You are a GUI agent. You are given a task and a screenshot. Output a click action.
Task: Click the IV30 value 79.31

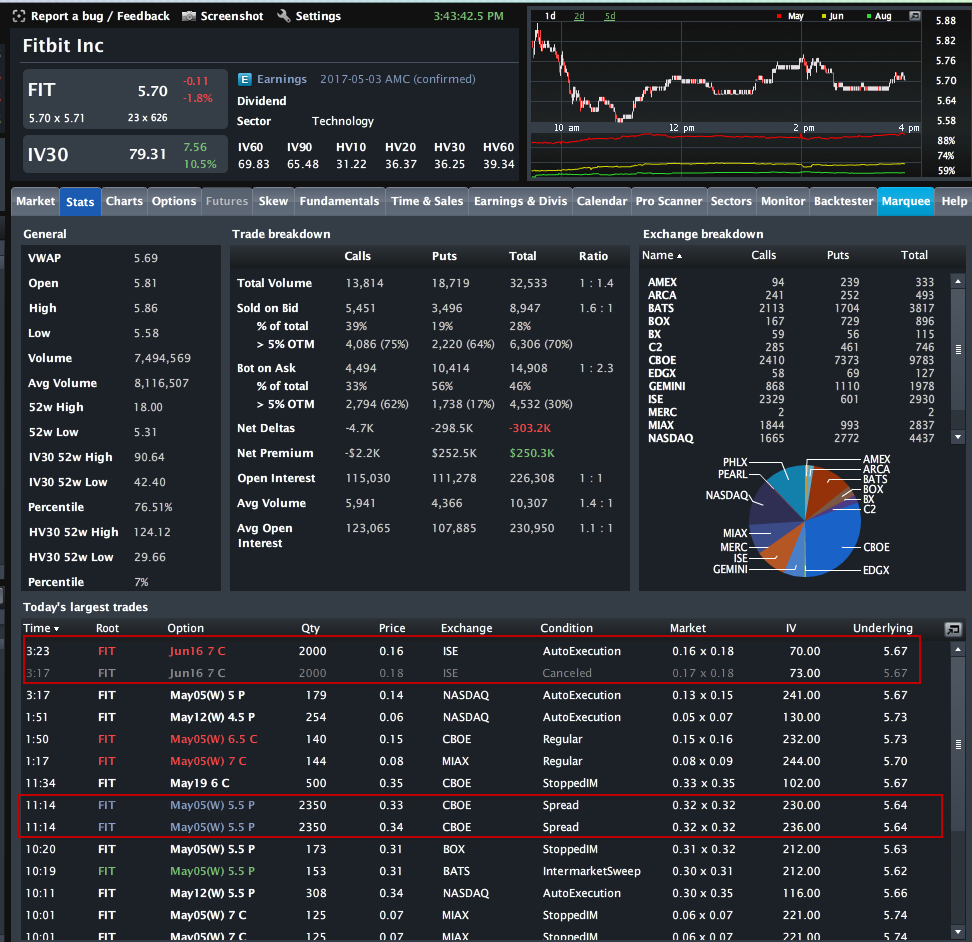(148, 154)
